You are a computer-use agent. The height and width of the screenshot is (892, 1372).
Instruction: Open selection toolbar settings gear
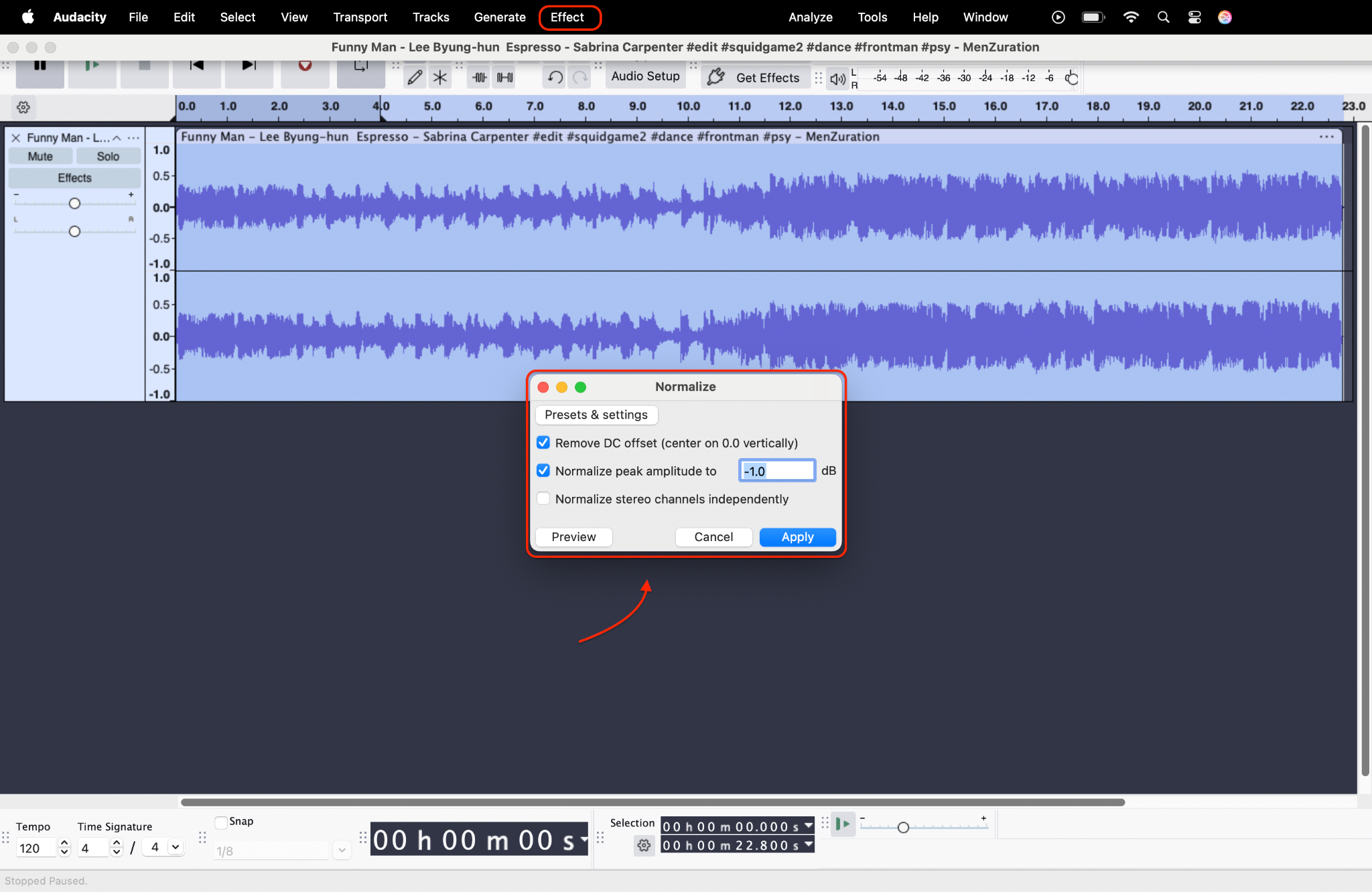point(644,846)
